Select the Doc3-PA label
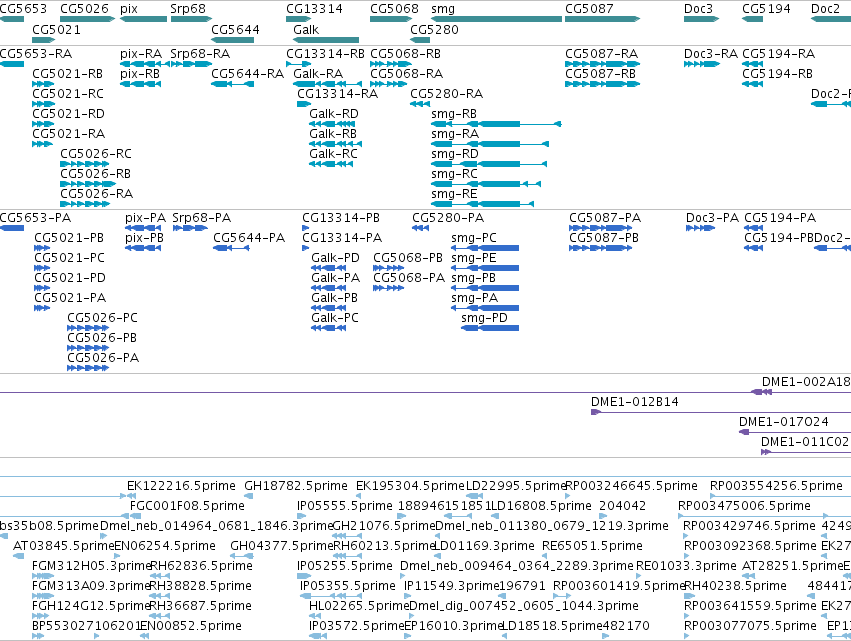Viewport: 851px width, 641px height. click(x=713, y=218)
